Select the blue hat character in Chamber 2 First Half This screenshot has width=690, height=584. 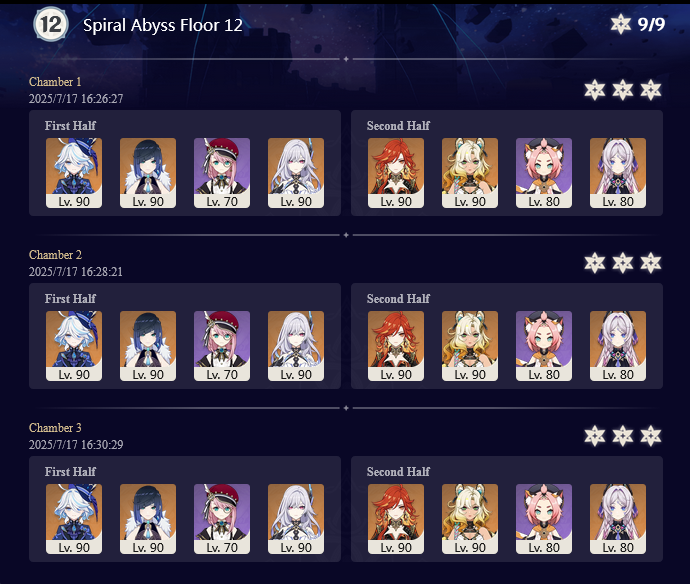pos(74,346)
